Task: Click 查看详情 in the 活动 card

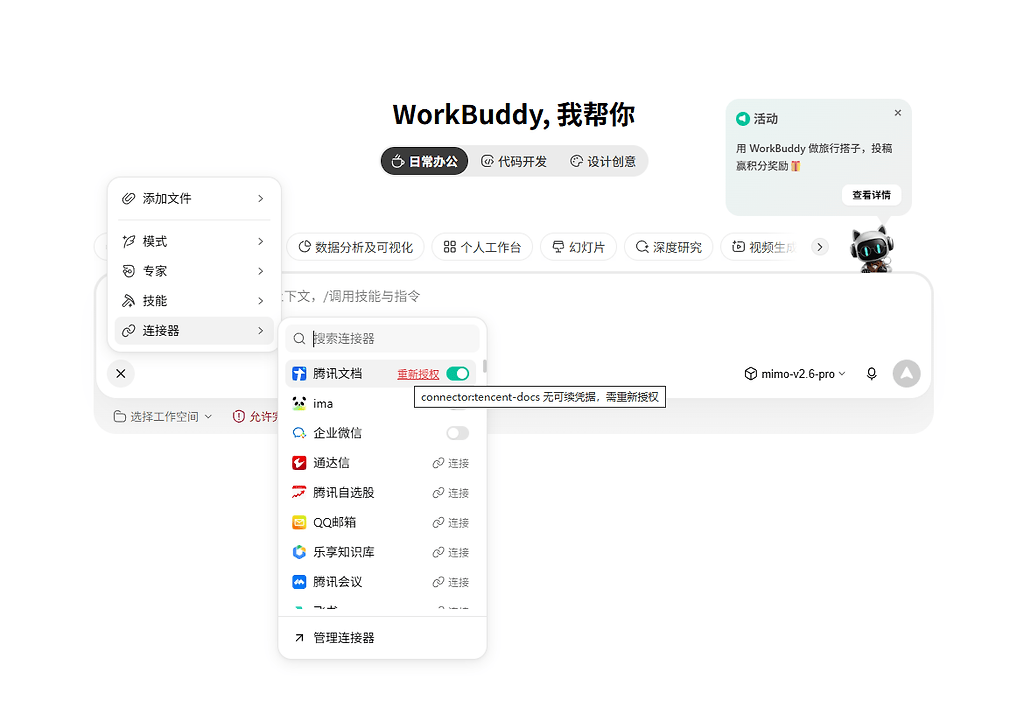Action: (871, 195)
